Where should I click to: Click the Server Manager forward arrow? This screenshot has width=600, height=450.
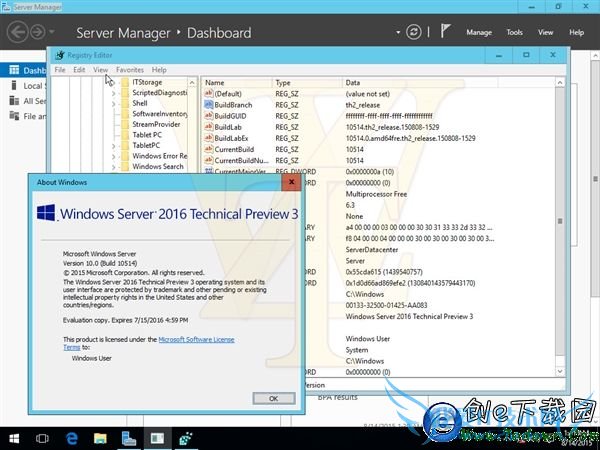point(38,32)
